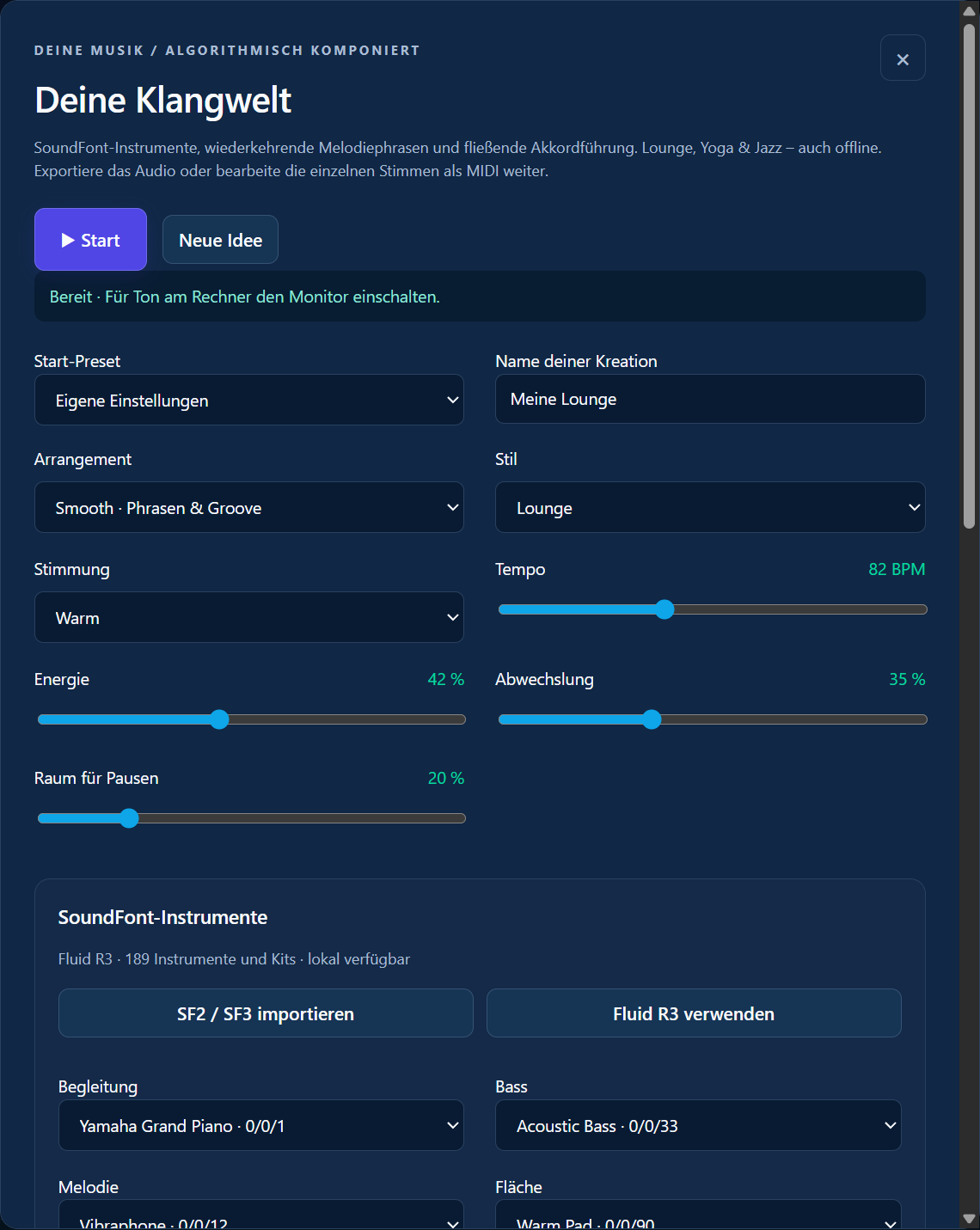The width and height of the screenshot is (980, 1230).
Task: Click SF2 / SF3 importieren button
Action: click(266, 1013)
